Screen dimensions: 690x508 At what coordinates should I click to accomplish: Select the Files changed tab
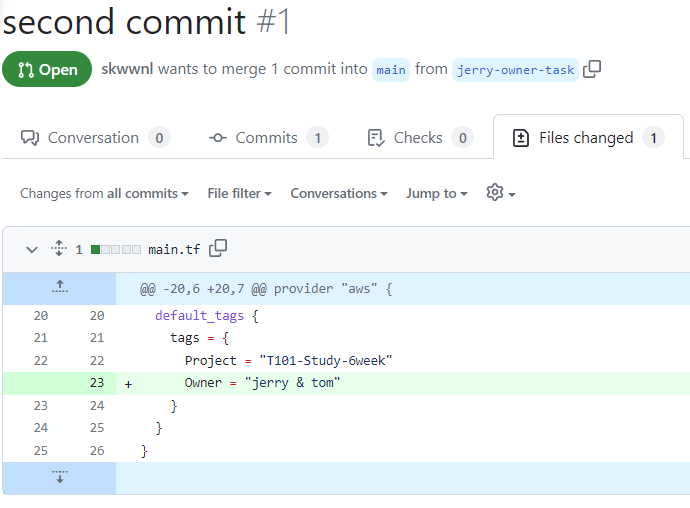point(588,138)
